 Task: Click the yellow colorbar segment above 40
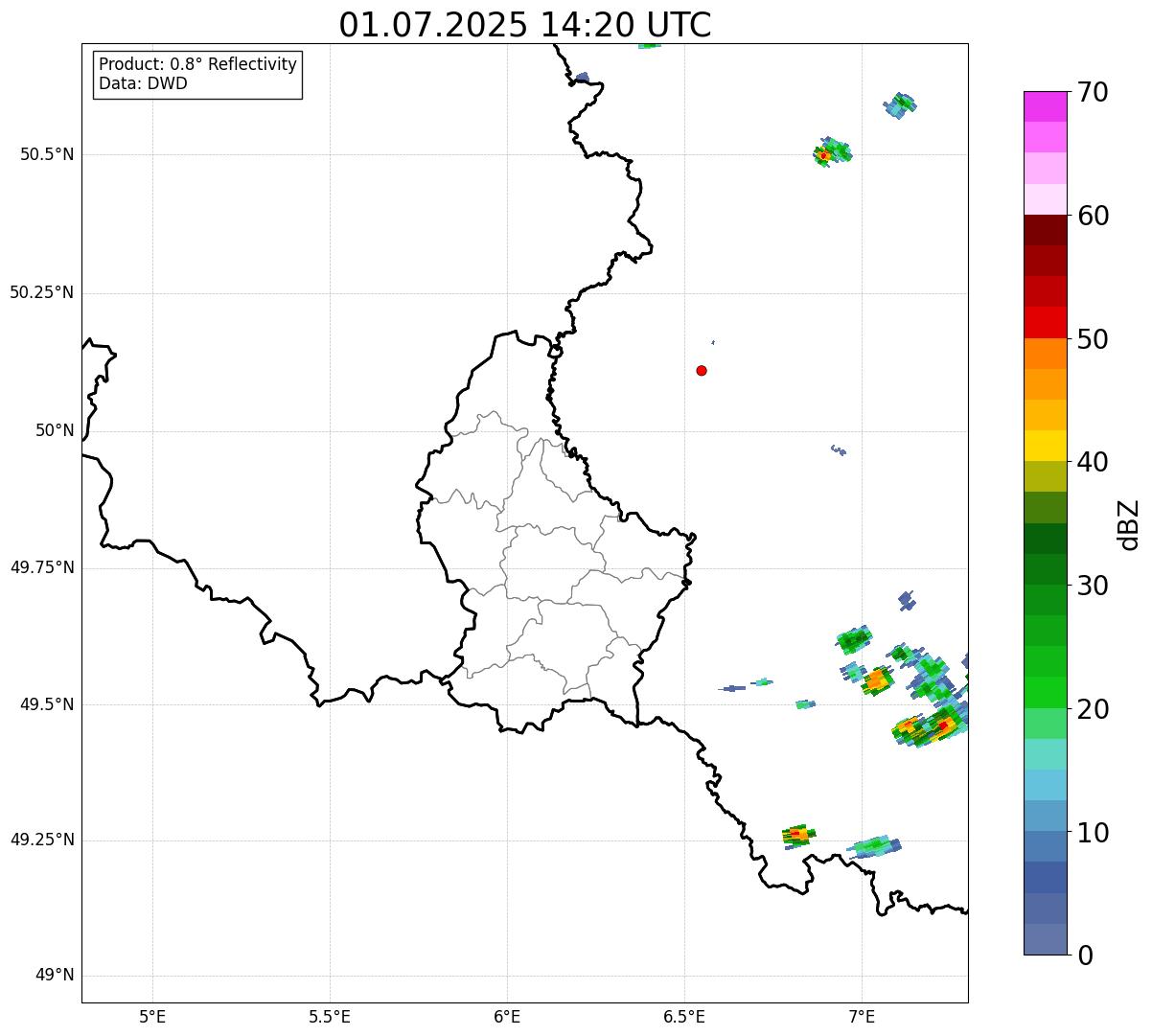(1045, 446)
